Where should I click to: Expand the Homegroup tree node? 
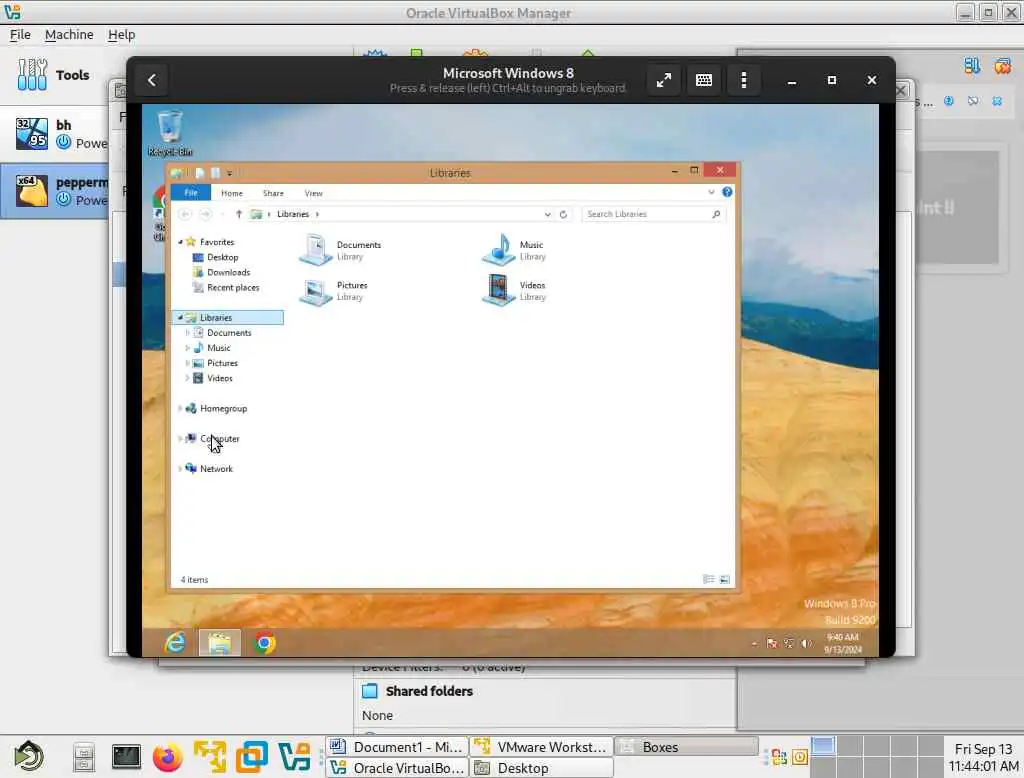coord(180,408)
